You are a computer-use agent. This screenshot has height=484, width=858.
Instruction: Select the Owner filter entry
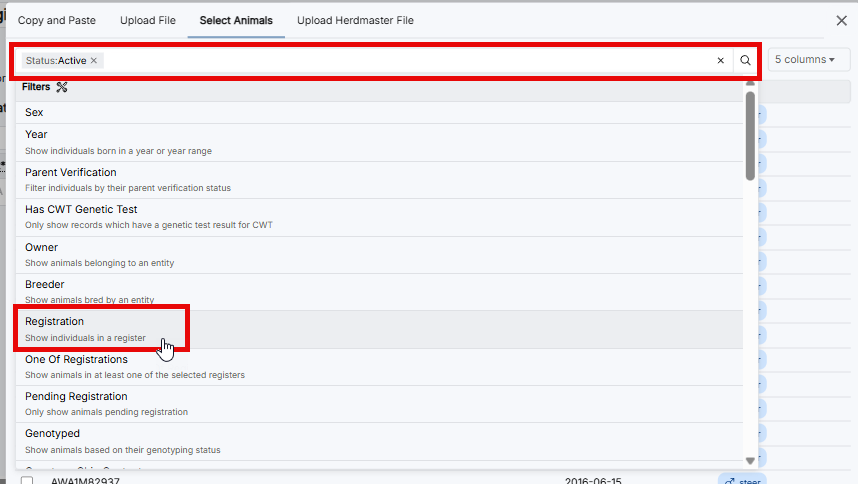point(42,248)
